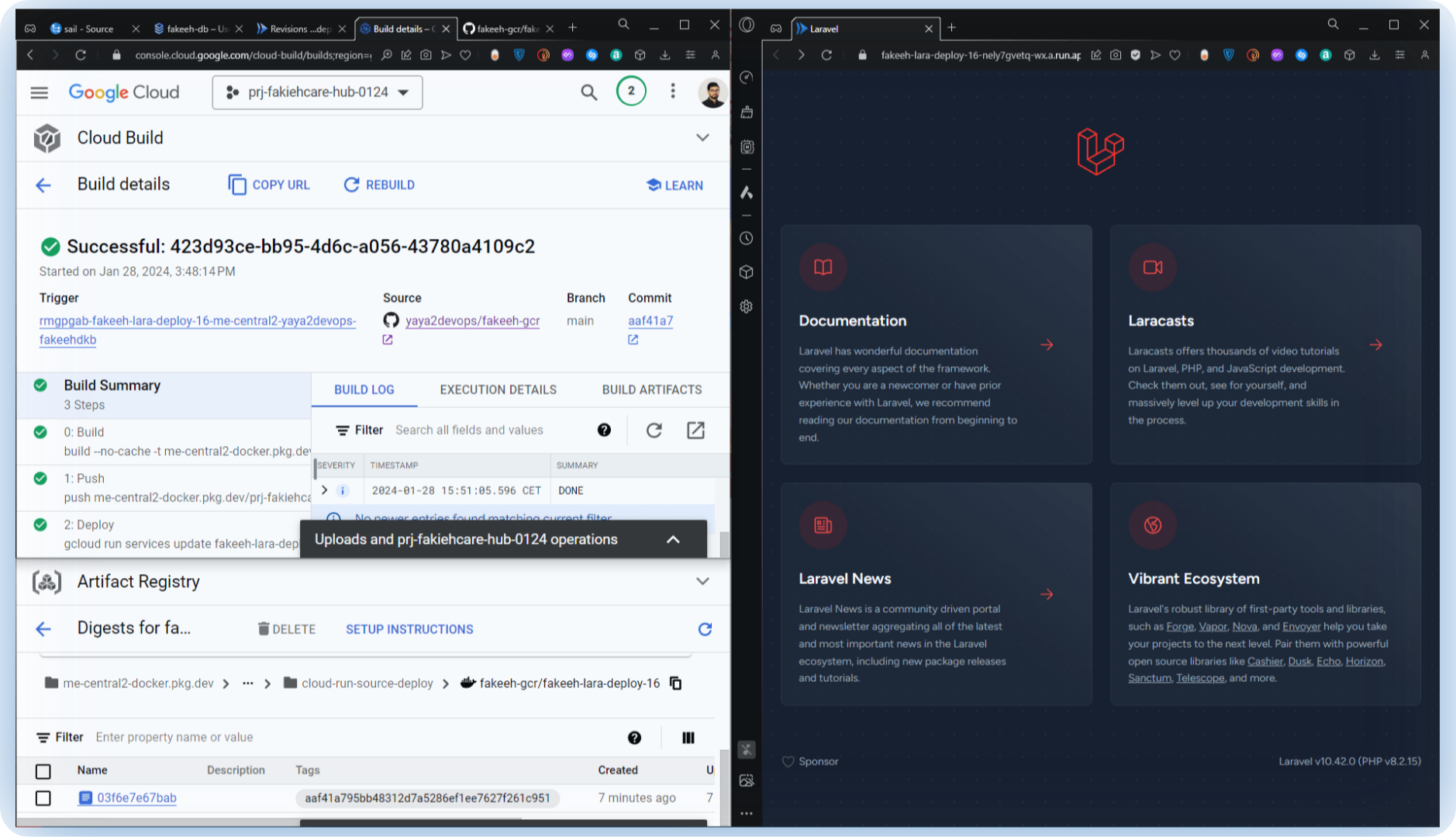
Task: Open external link icon under commit hash
Action: tap(633, 340)
